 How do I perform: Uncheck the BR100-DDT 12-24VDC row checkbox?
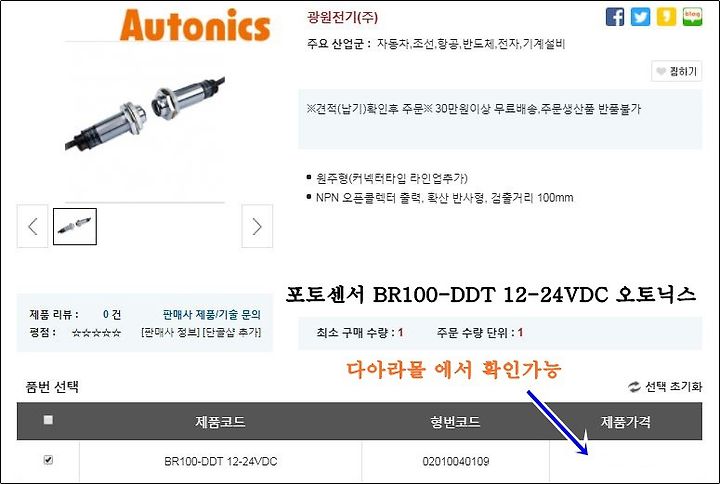pos(48,460)
